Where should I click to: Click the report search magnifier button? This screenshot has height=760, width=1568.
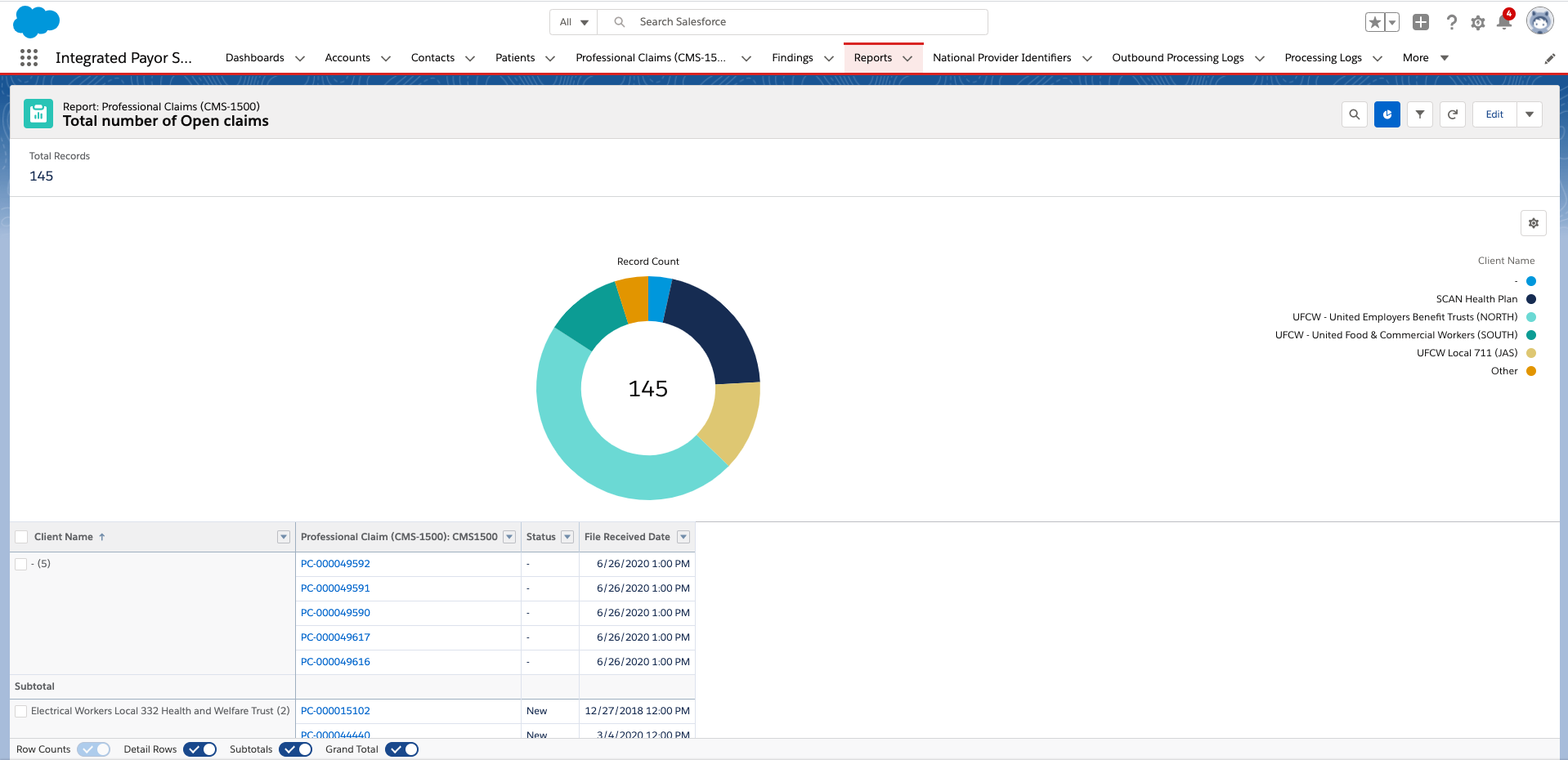tap(1355, 114)
